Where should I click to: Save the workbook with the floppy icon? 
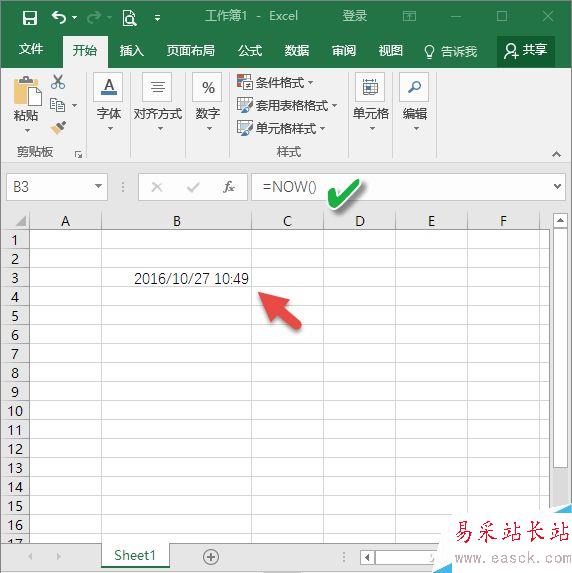[30, 17]
